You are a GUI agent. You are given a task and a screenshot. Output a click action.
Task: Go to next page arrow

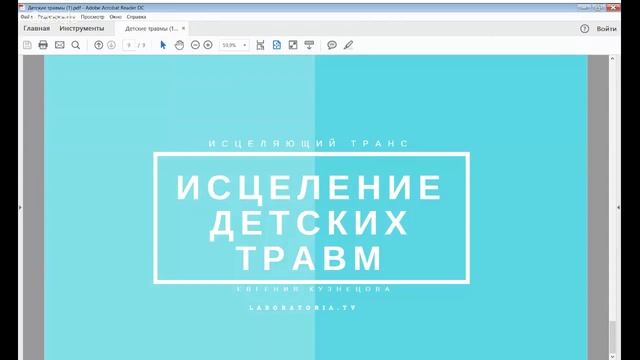[111, 45]
